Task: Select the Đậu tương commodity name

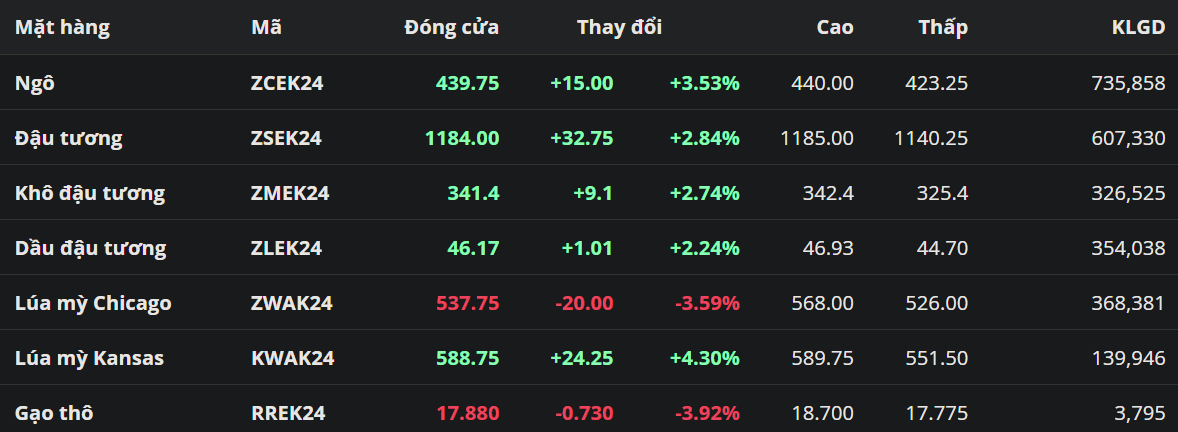Action: [69, 138]
